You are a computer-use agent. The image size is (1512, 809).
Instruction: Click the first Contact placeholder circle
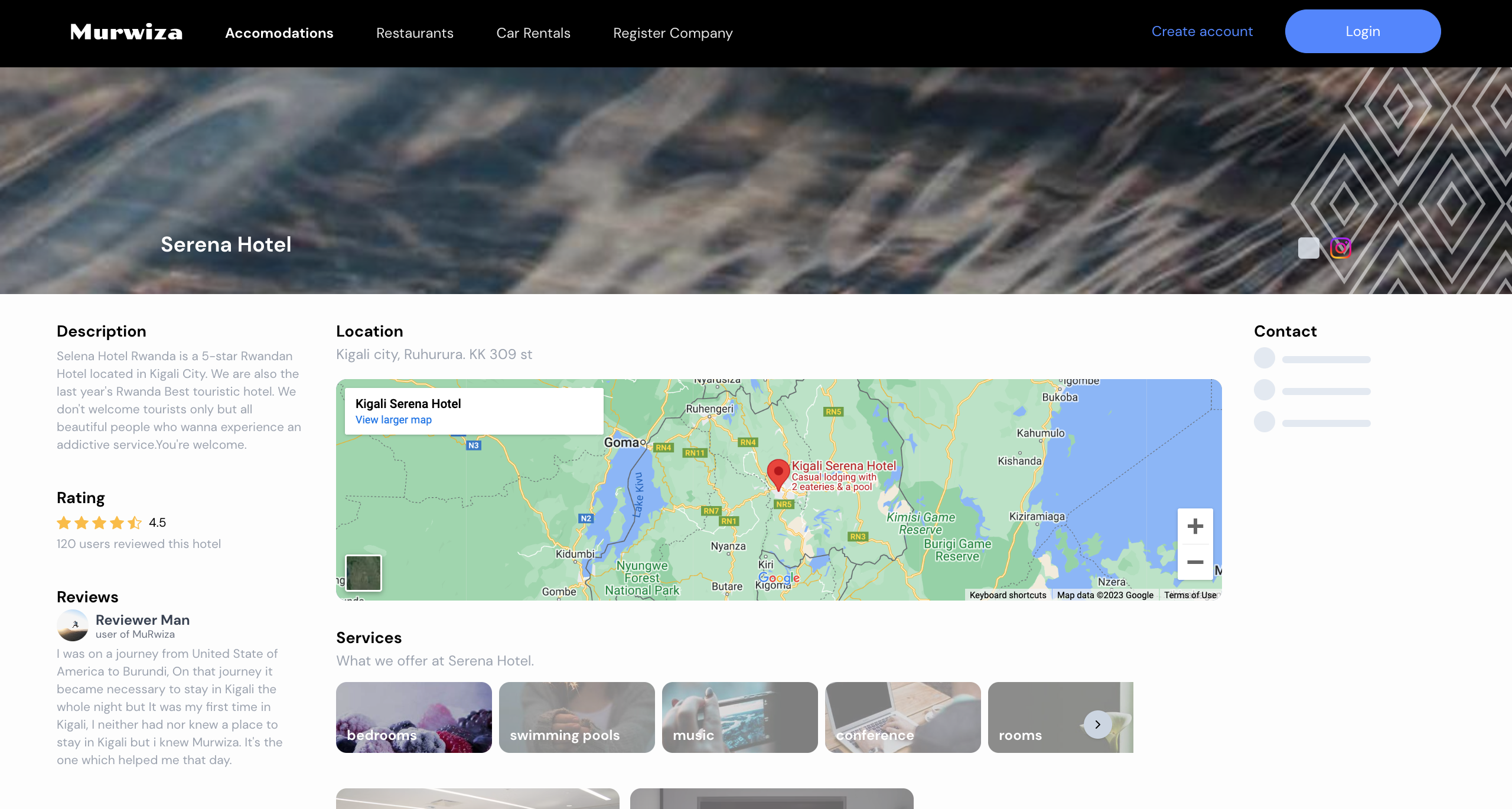click(x=1265, y=358)
